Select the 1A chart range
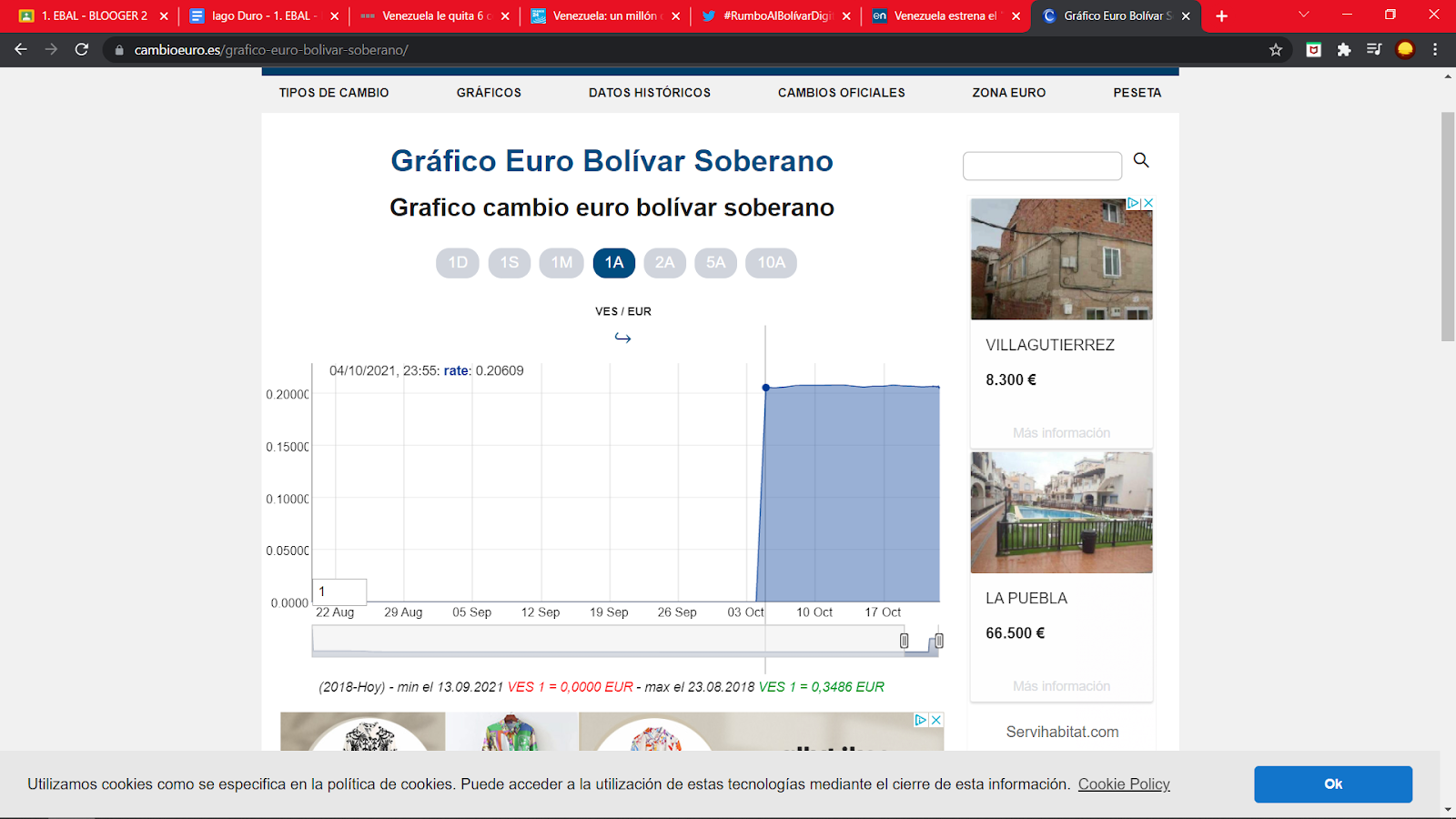 coord(614,263)
